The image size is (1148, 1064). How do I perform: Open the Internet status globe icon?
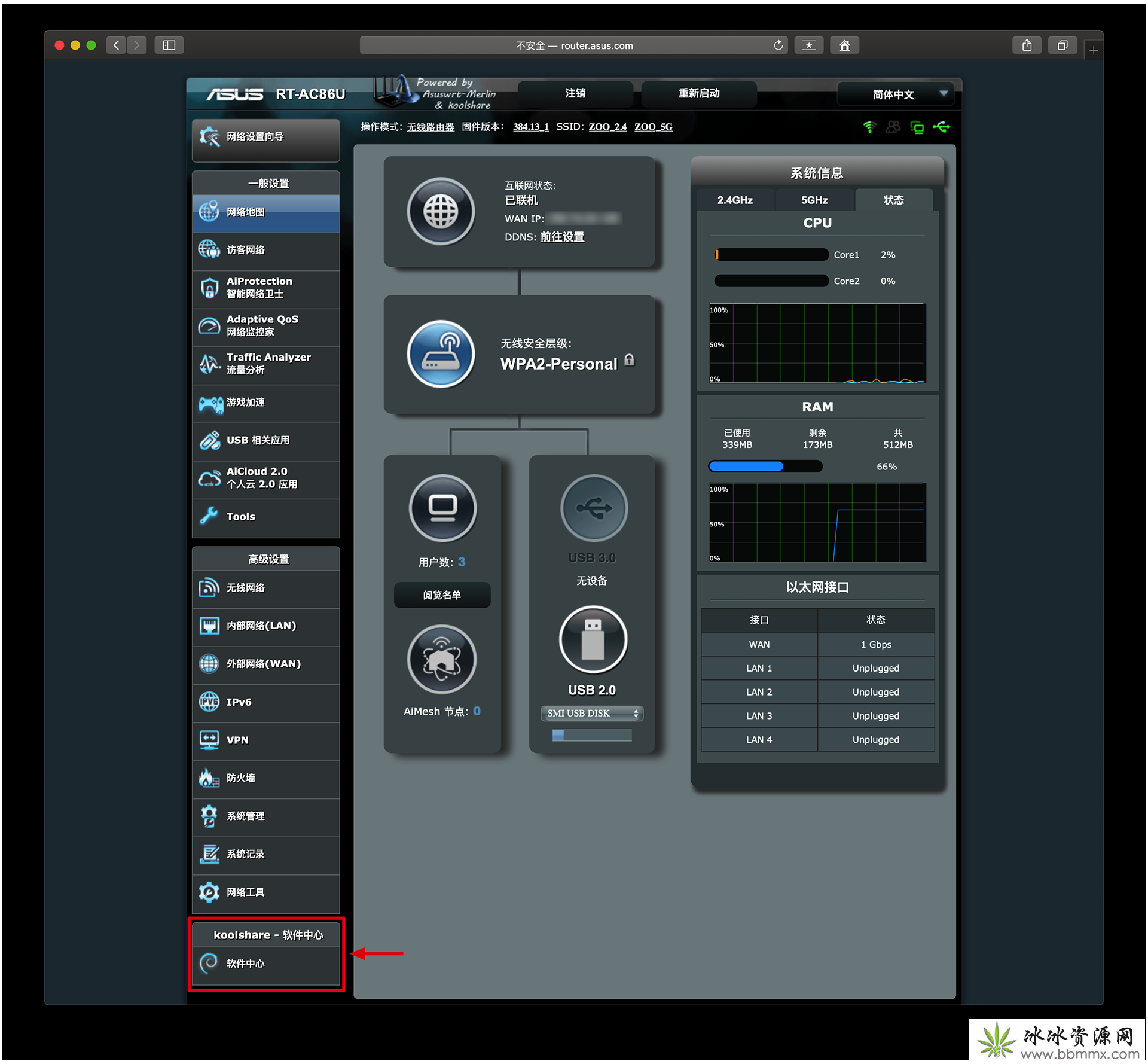pos(441,211)
